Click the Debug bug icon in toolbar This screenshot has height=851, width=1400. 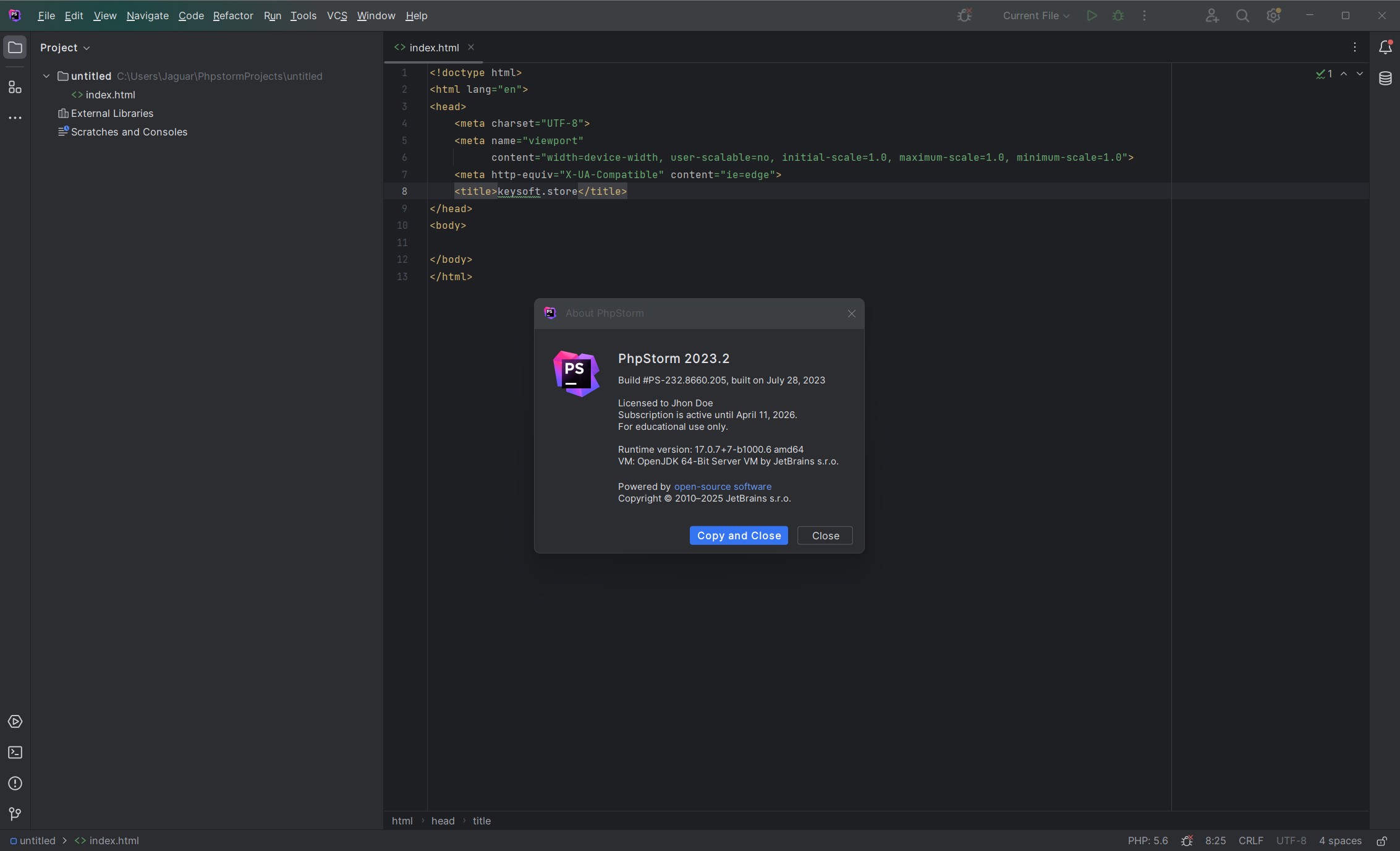1118,16
